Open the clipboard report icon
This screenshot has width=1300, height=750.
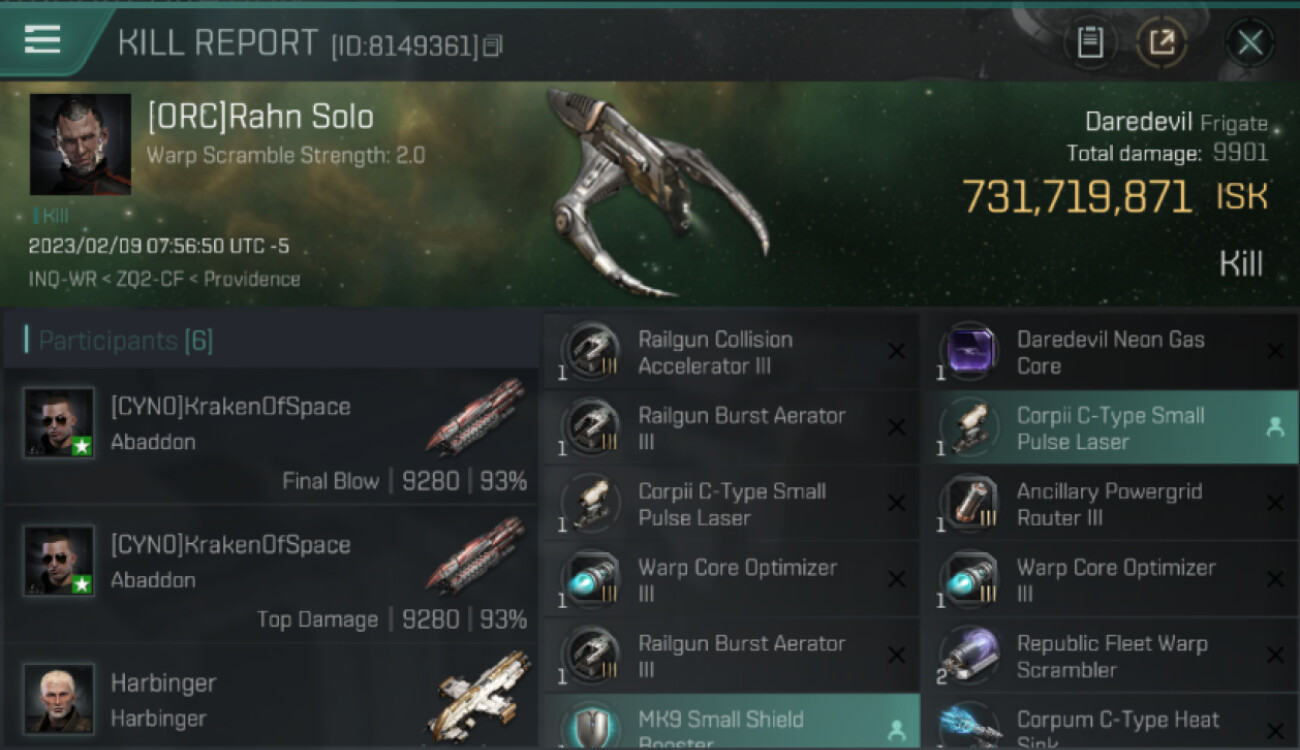pos(1090,42)
